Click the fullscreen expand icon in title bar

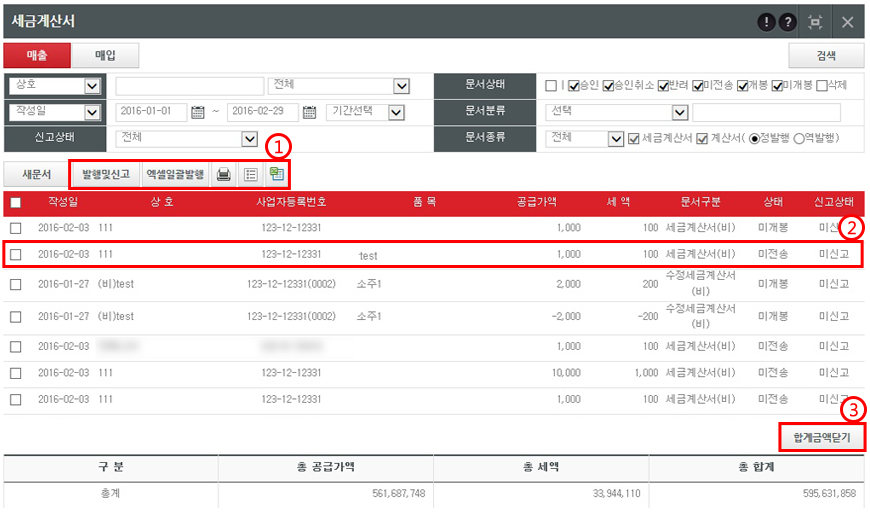pos(815,22)
